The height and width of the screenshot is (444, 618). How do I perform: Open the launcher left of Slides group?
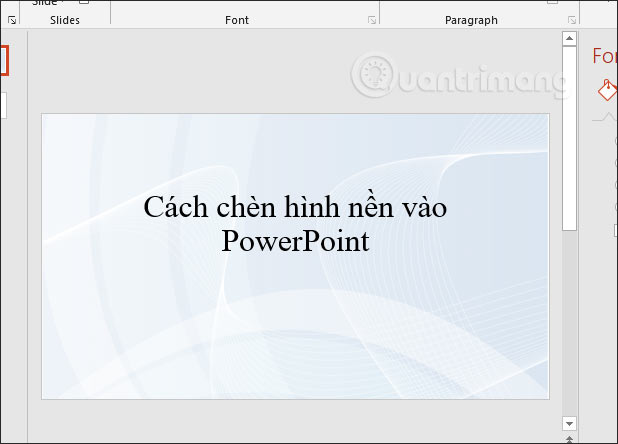(x=12, y=20)
